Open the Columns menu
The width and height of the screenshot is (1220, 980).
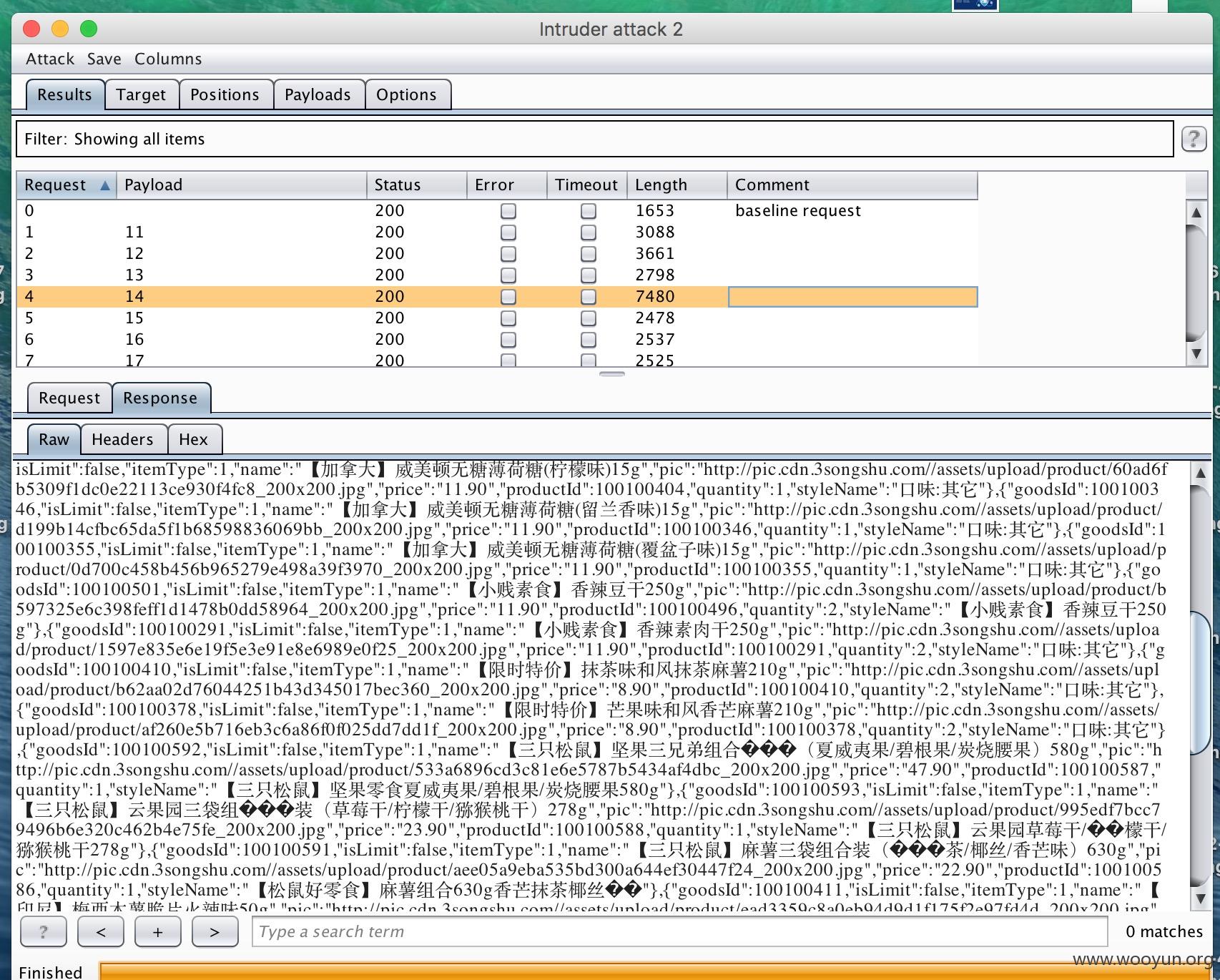tap(168, 59)
